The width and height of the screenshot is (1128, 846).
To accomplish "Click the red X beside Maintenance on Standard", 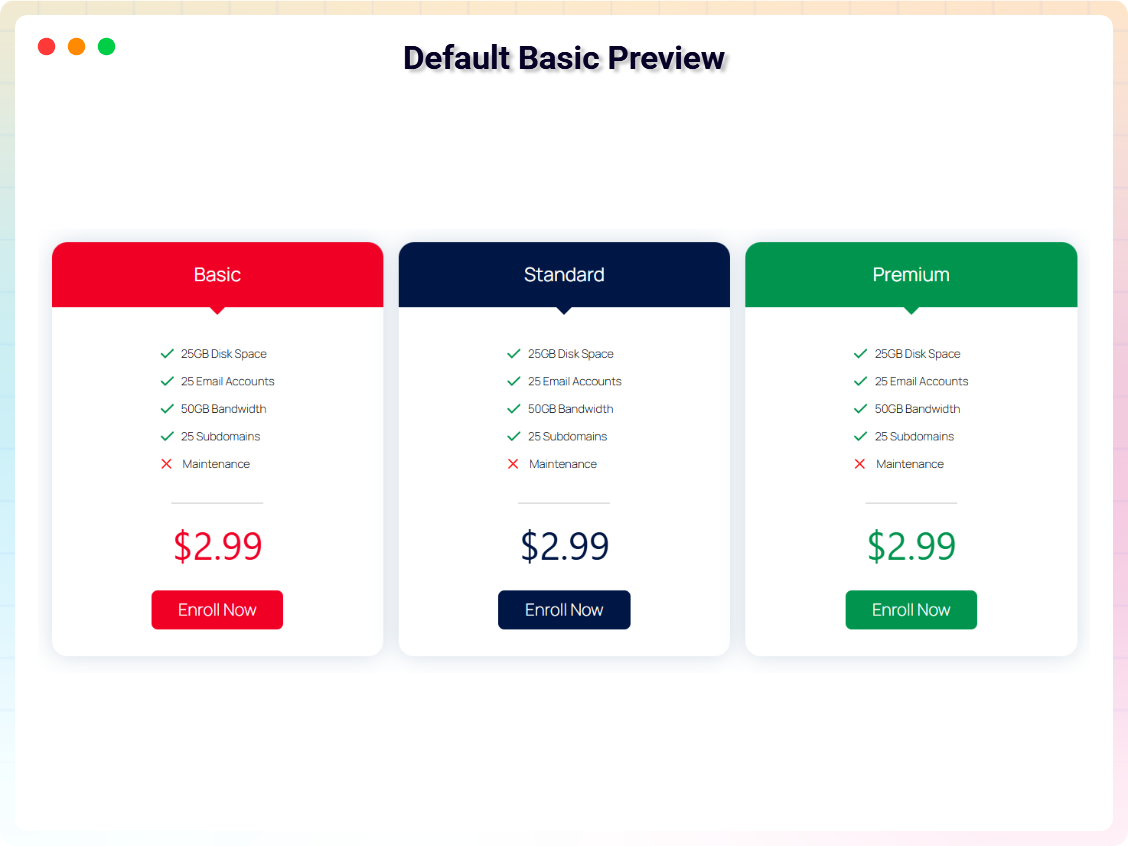I will (513, 463).
